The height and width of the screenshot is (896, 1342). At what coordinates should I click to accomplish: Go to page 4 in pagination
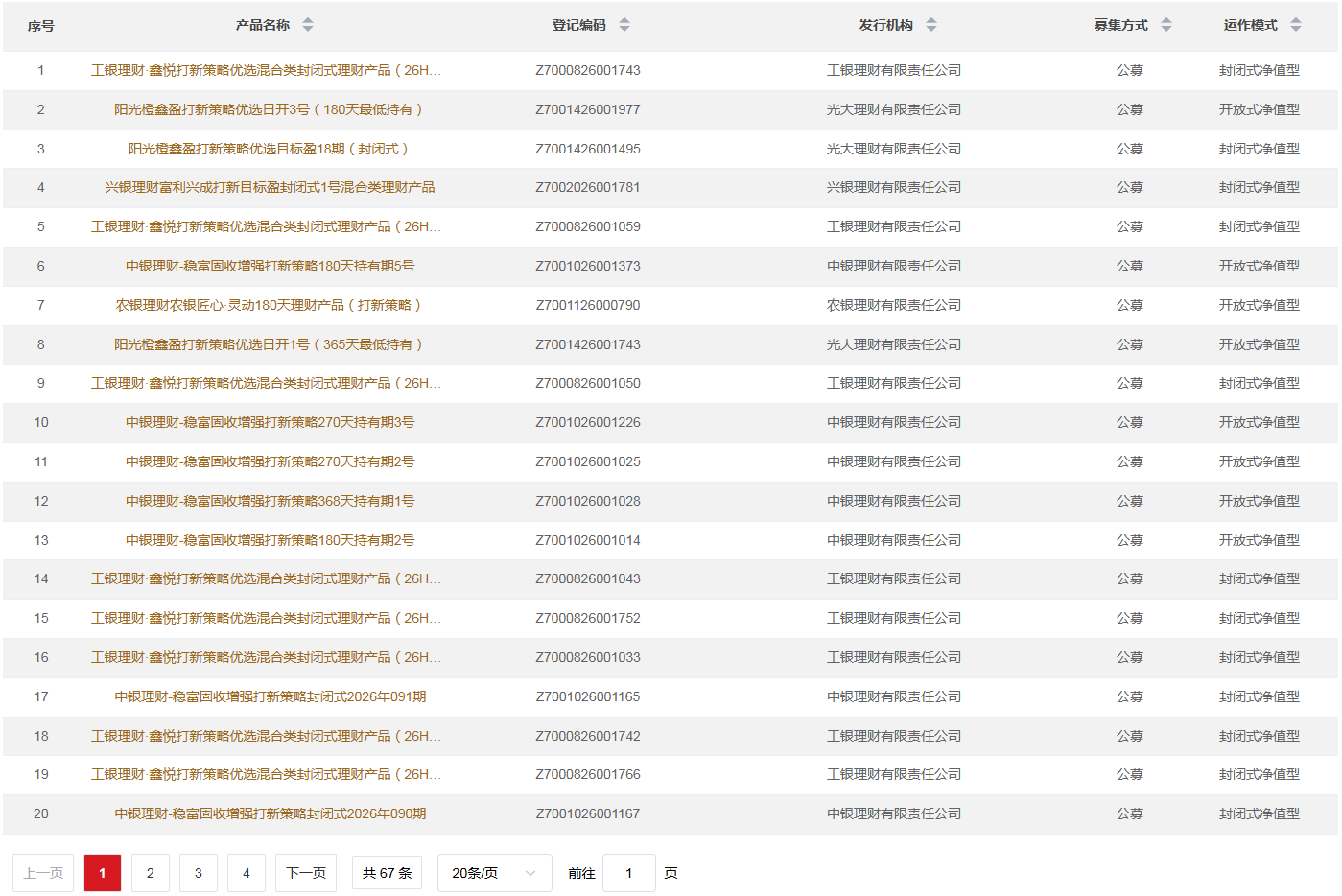coord(247,873)
